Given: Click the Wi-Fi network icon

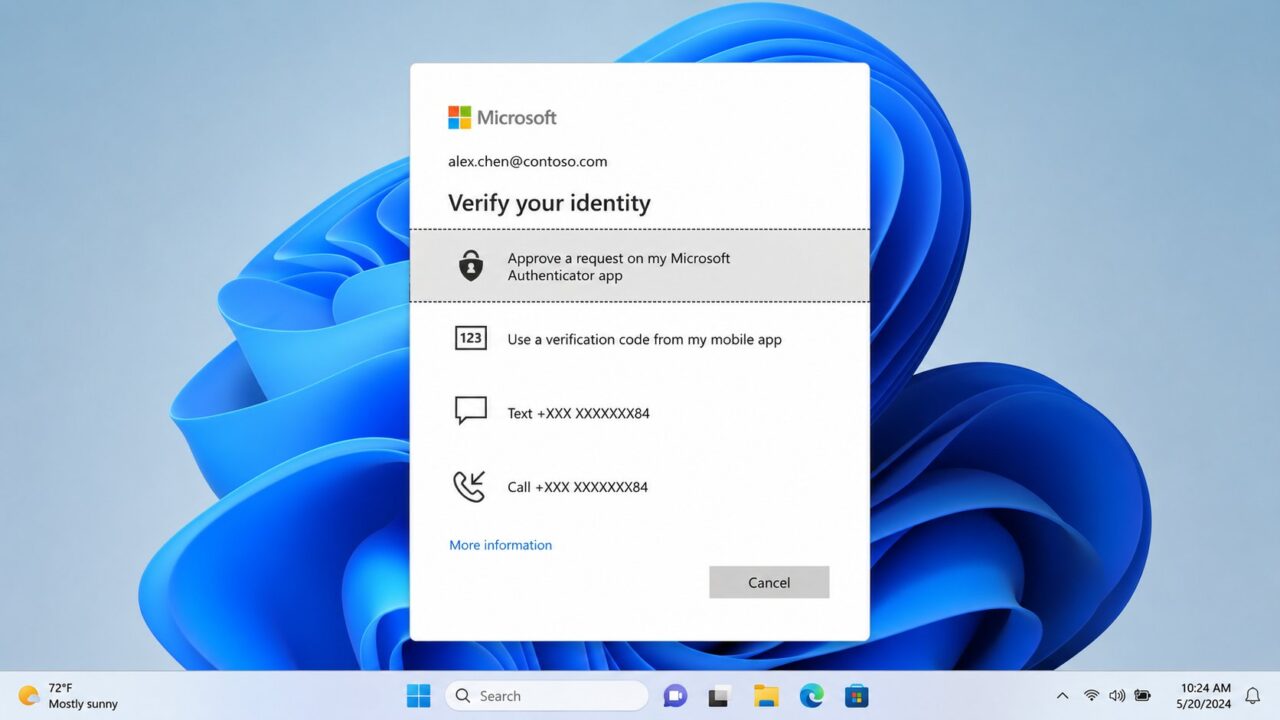Looking at the screenshot, I should click(x=1091, y=696).
